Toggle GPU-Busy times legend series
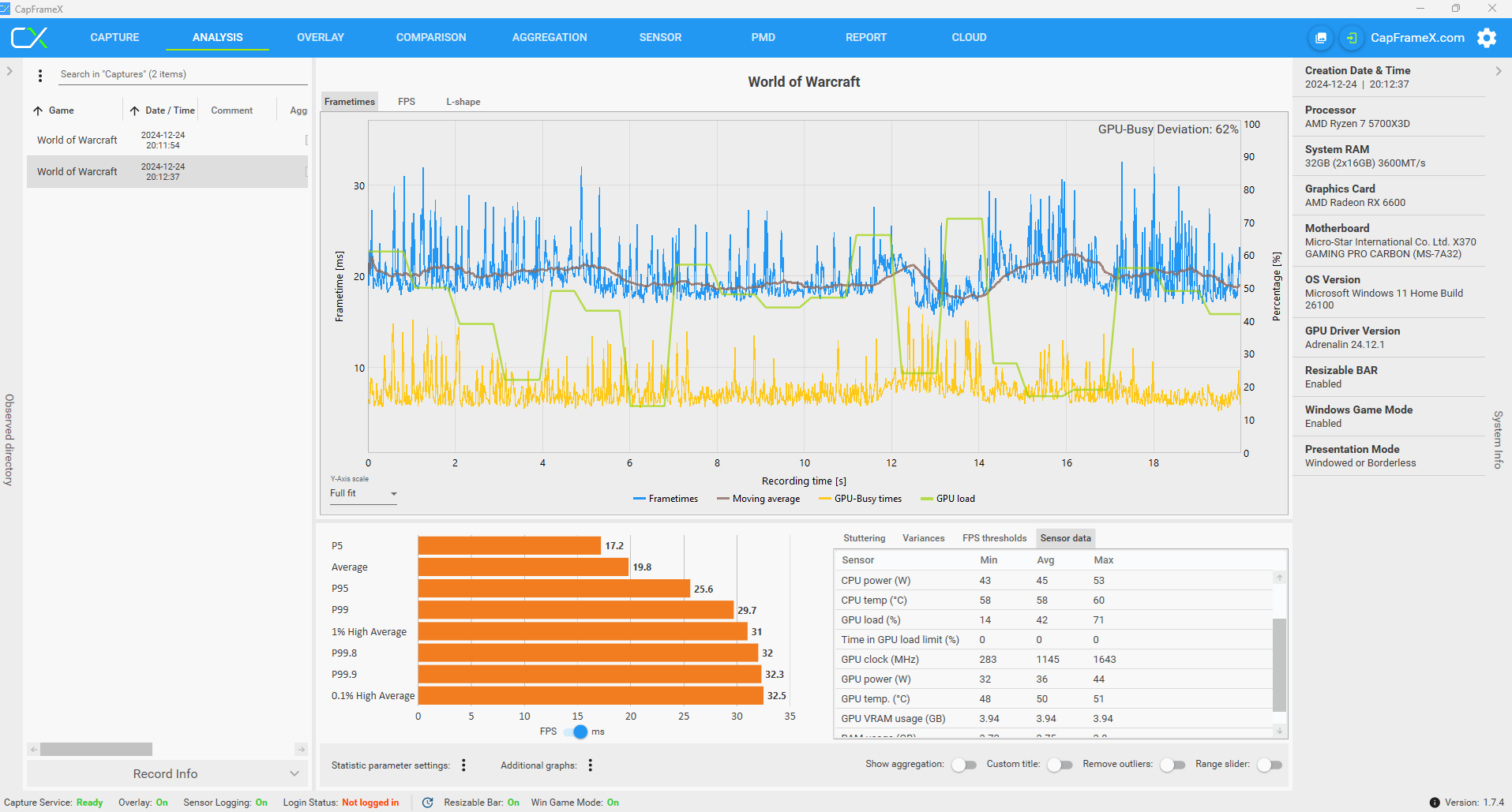The width and height of the screenshot is (1512, 812). coord(860,499)
